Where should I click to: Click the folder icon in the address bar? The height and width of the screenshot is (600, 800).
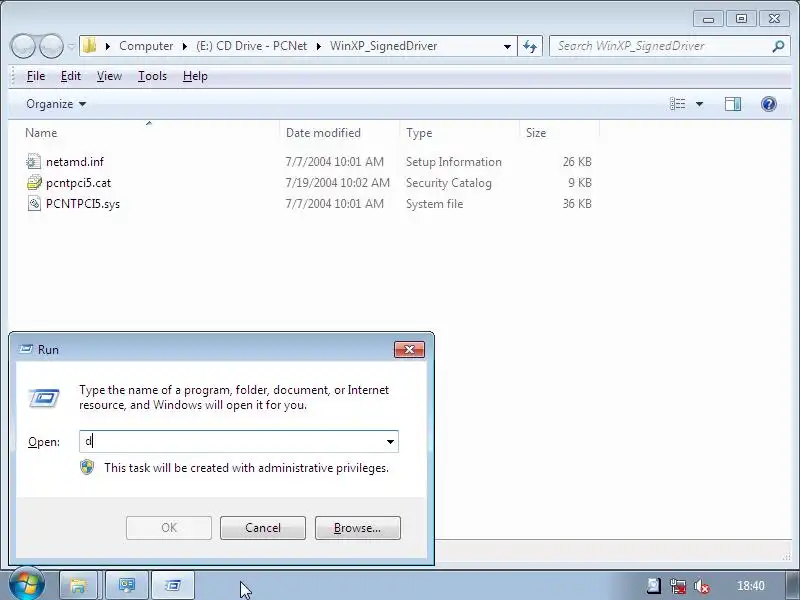click(x=89, y=45)
